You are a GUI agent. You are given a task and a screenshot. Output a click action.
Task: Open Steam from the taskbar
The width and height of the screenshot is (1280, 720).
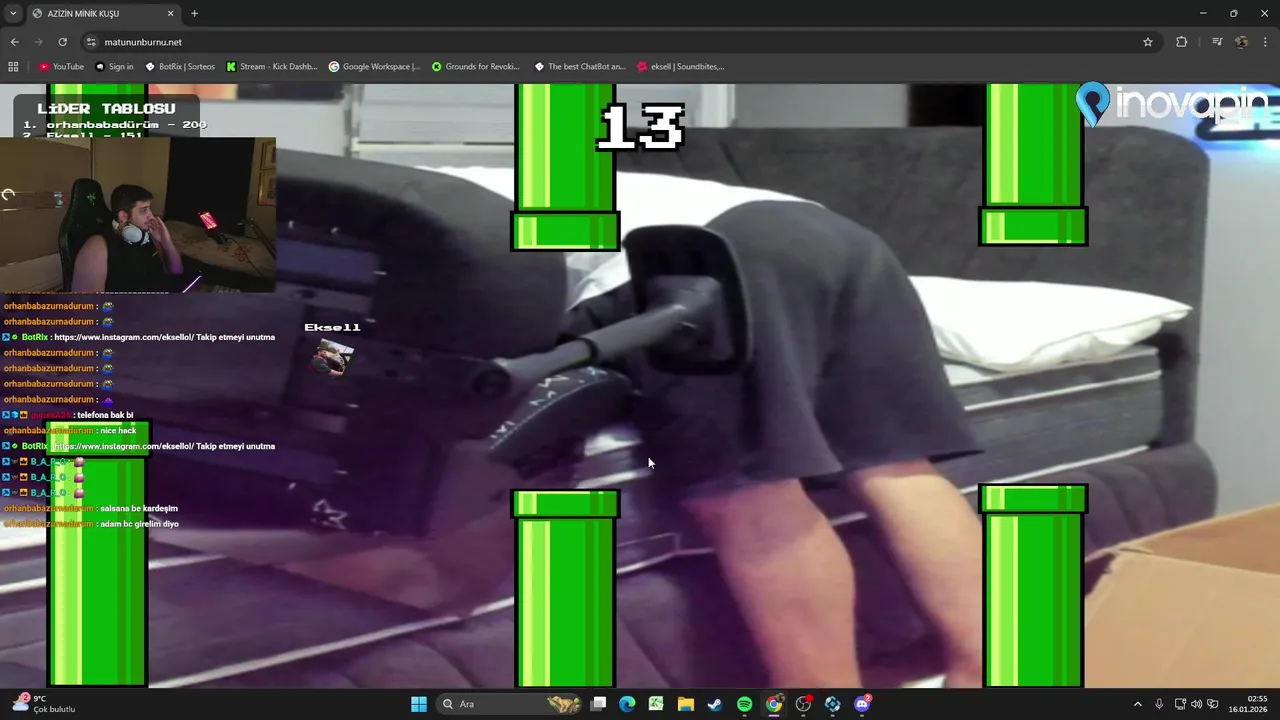(715, 704)
